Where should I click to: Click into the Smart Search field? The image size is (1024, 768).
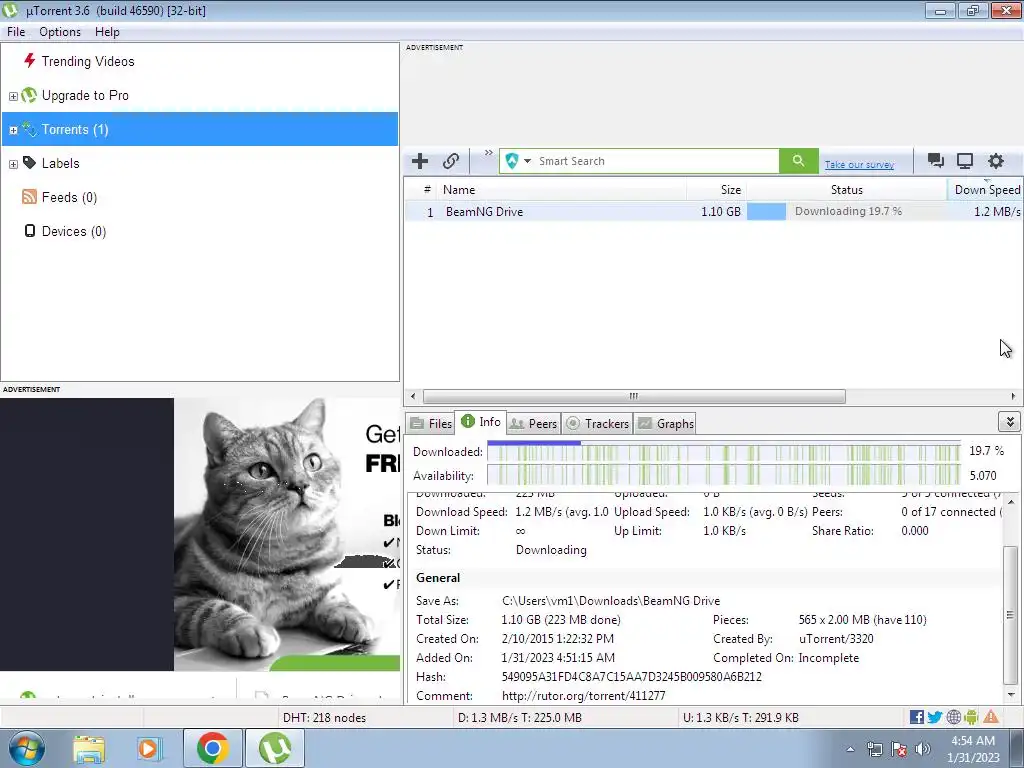[x=656, y=161]
